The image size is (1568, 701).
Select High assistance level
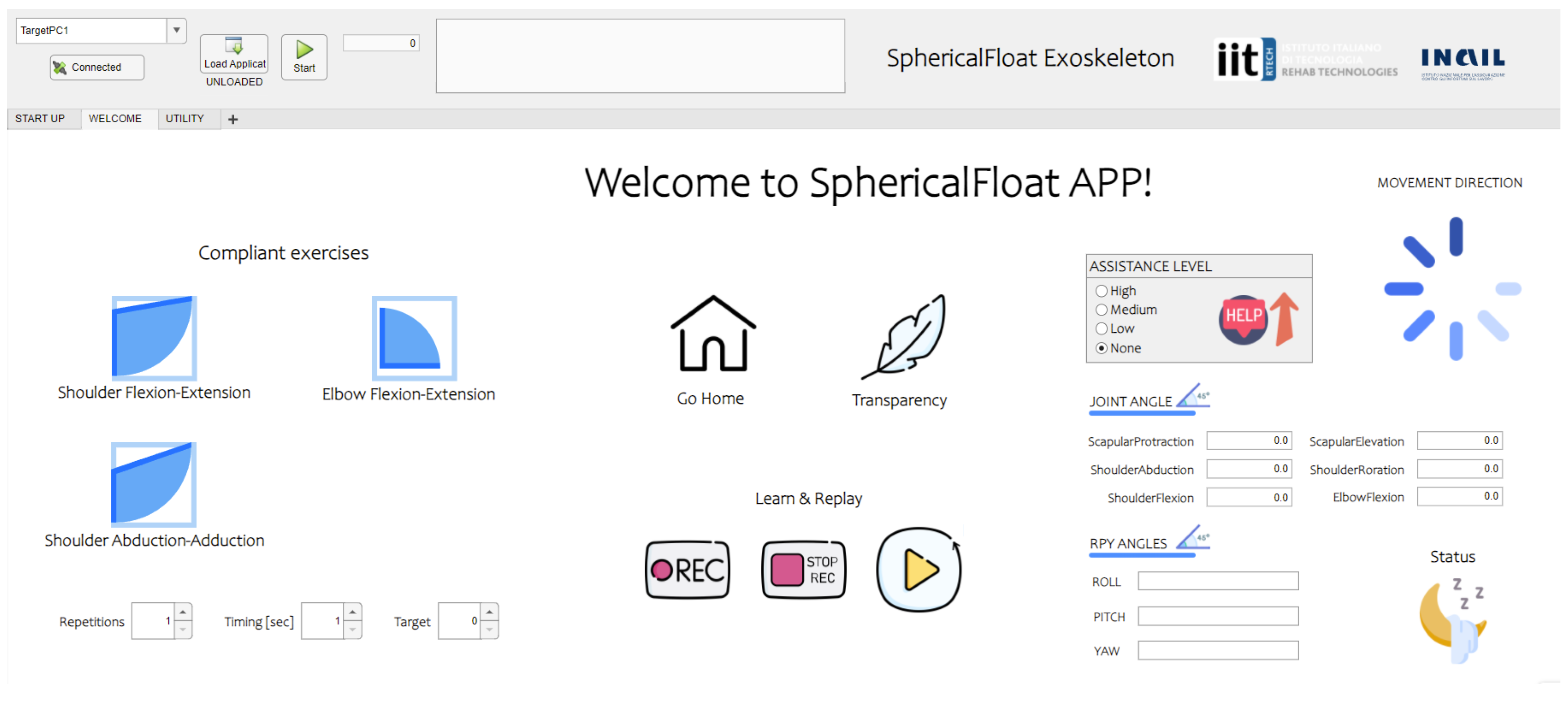point(1101,291)
